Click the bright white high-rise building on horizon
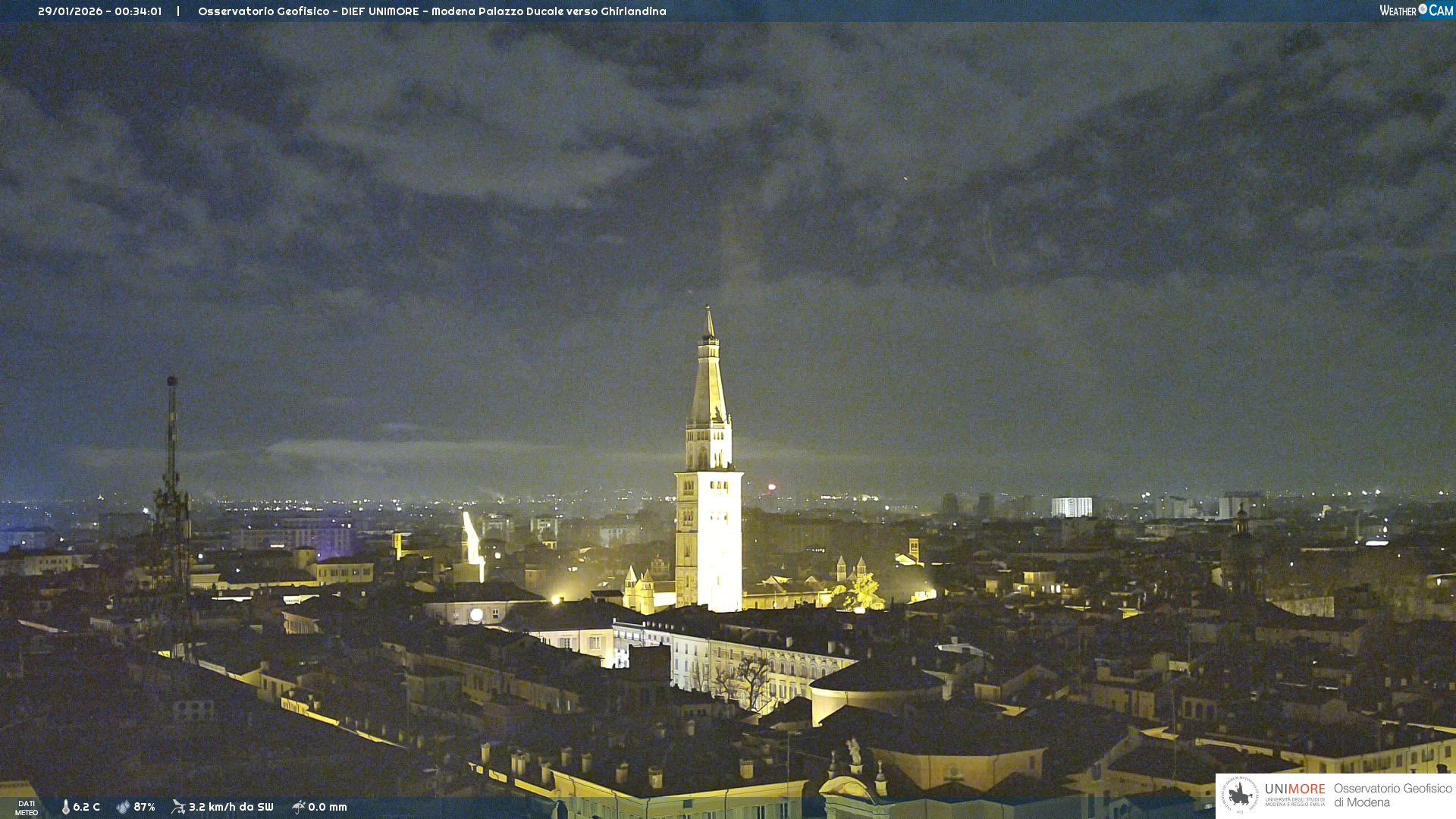 [1072, 507]
